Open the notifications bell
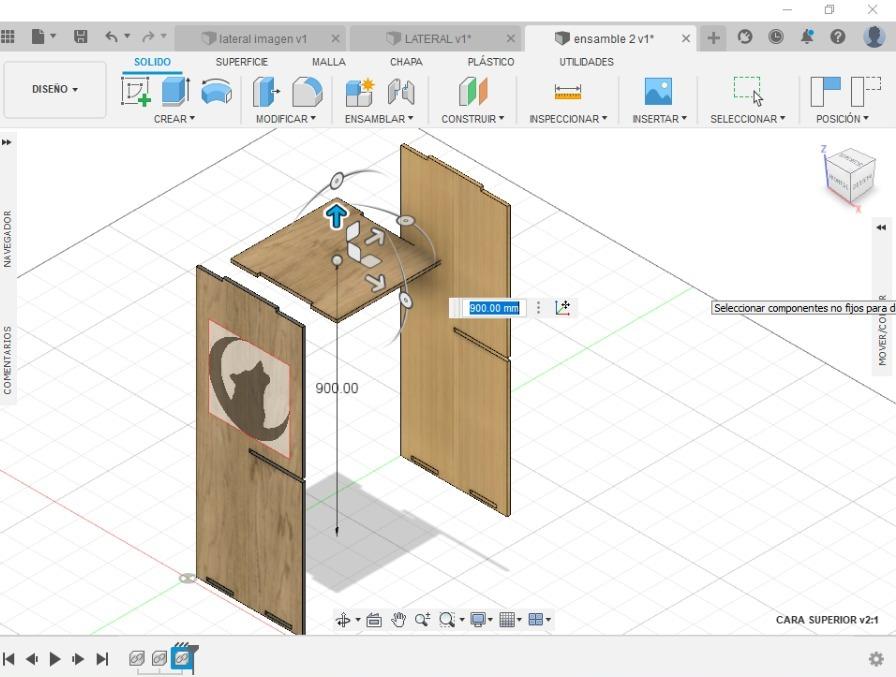 pyautogui.click(x=807, y=37)
